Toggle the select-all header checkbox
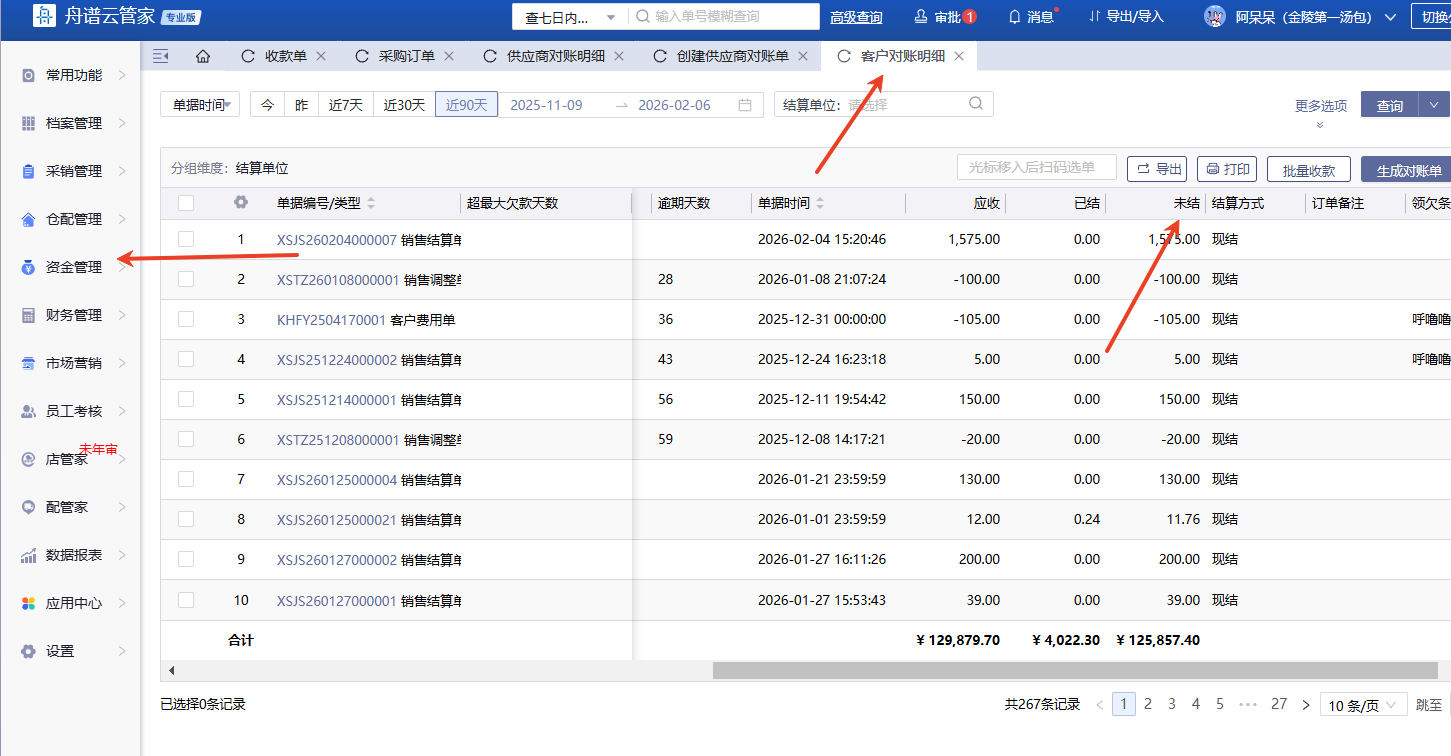The width and height of the screenshot is (1451, 756). pos(186,203)
